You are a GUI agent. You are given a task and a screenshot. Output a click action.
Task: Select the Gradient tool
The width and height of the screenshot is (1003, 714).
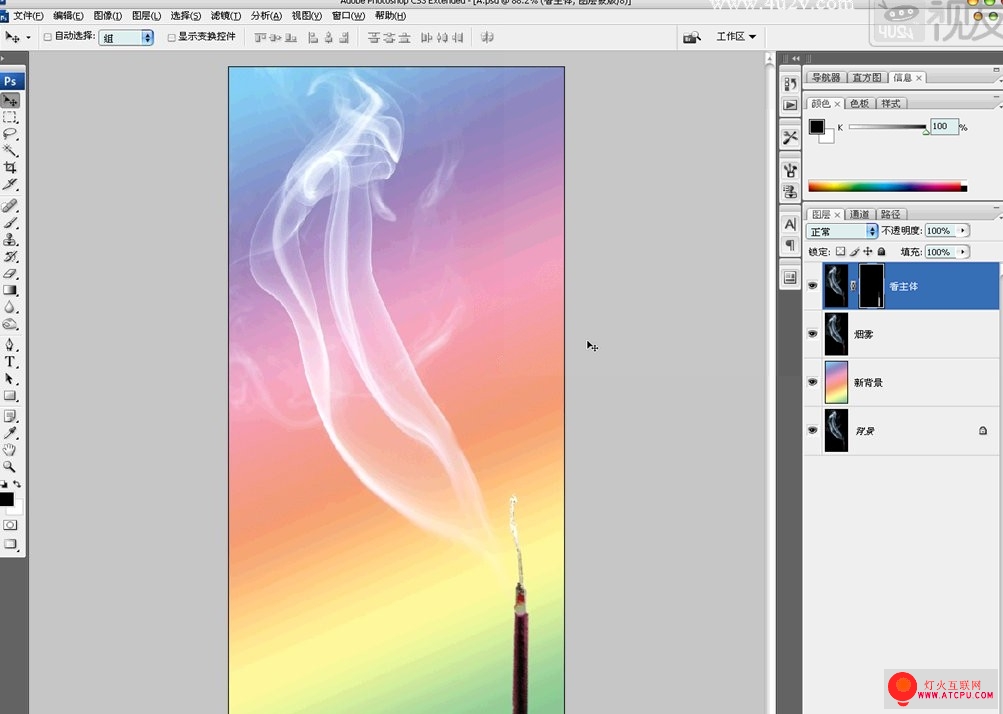(x=10, y=290)
